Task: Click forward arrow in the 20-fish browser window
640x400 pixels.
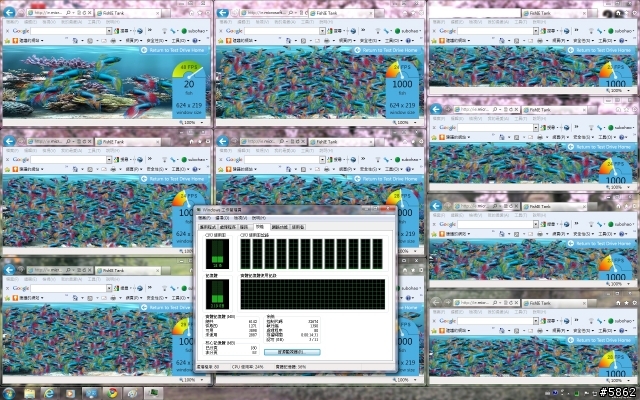Action: click(21, 13)
